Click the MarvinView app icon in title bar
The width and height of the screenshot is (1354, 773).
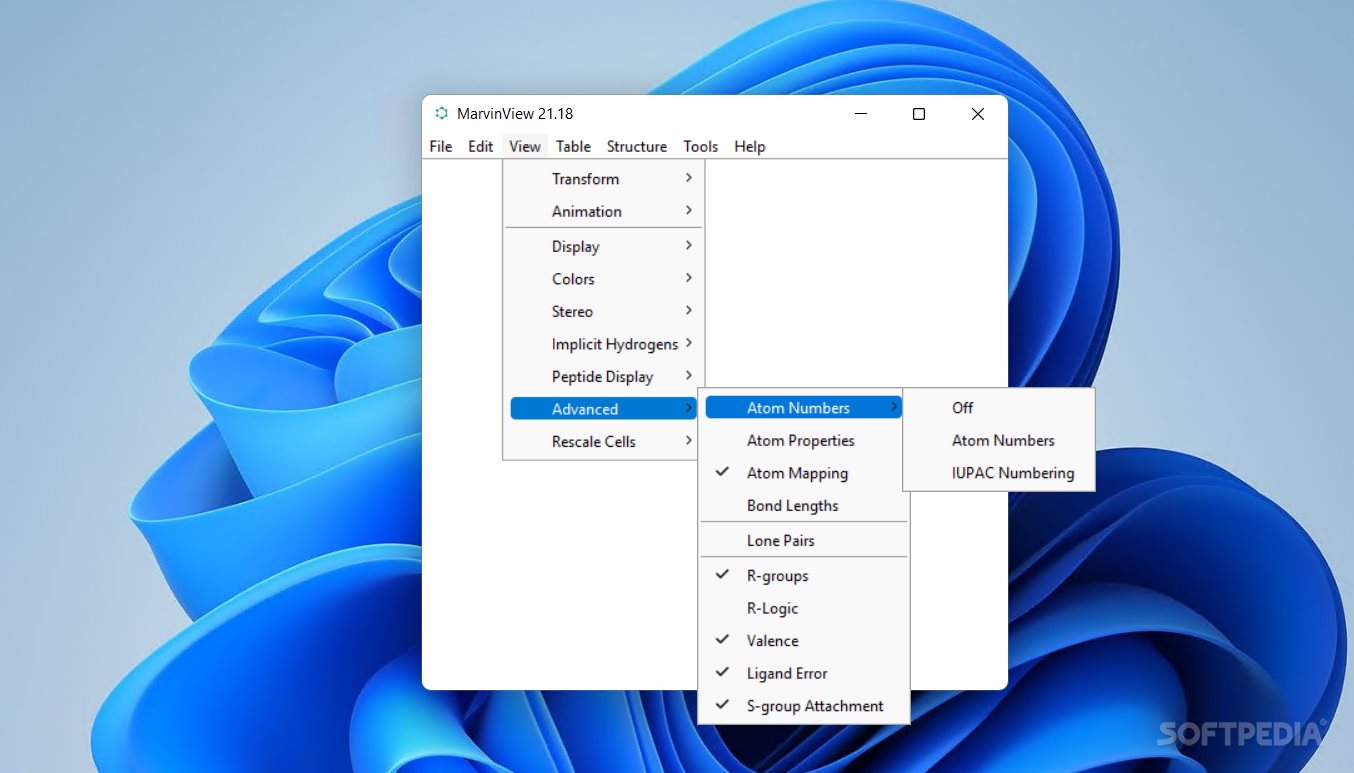pos(441,114)
